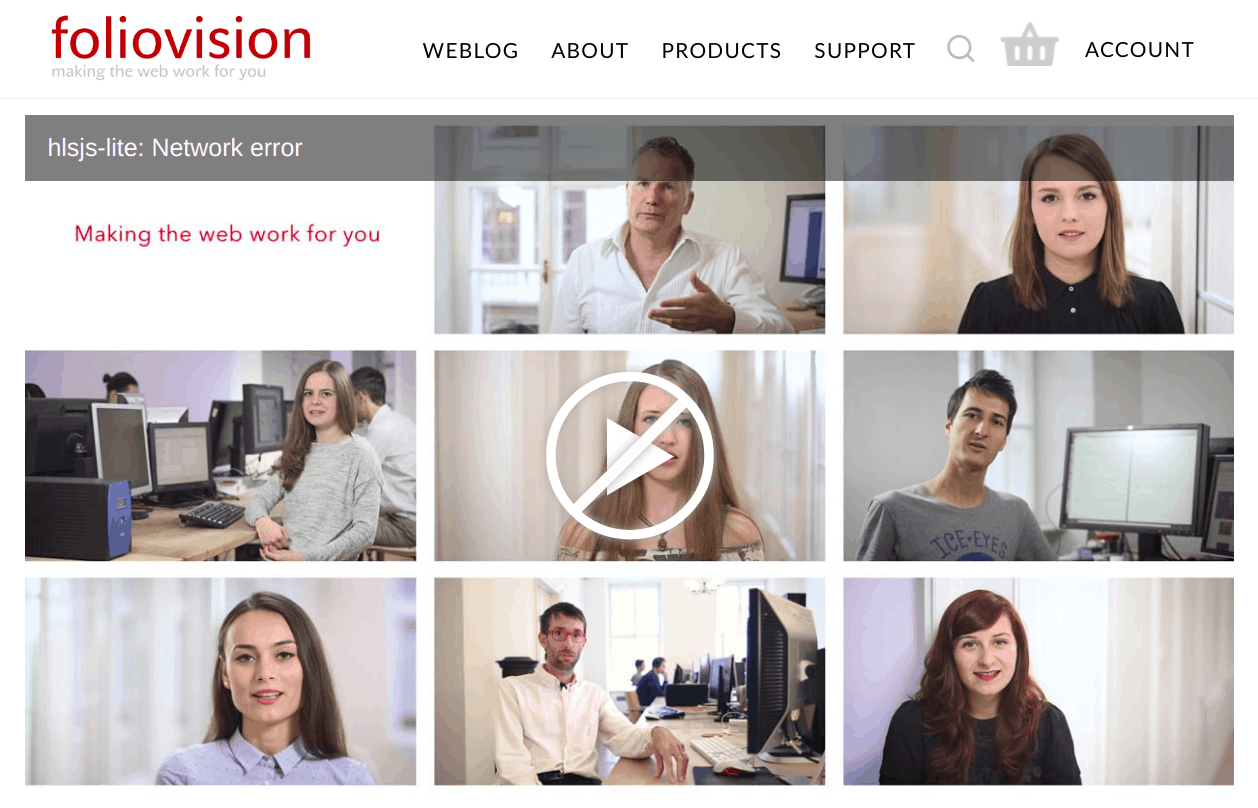1258x808 pixels.
Task: Open the SUPPORT menu item
Action: pyautogui.click(x=865, y=51)
